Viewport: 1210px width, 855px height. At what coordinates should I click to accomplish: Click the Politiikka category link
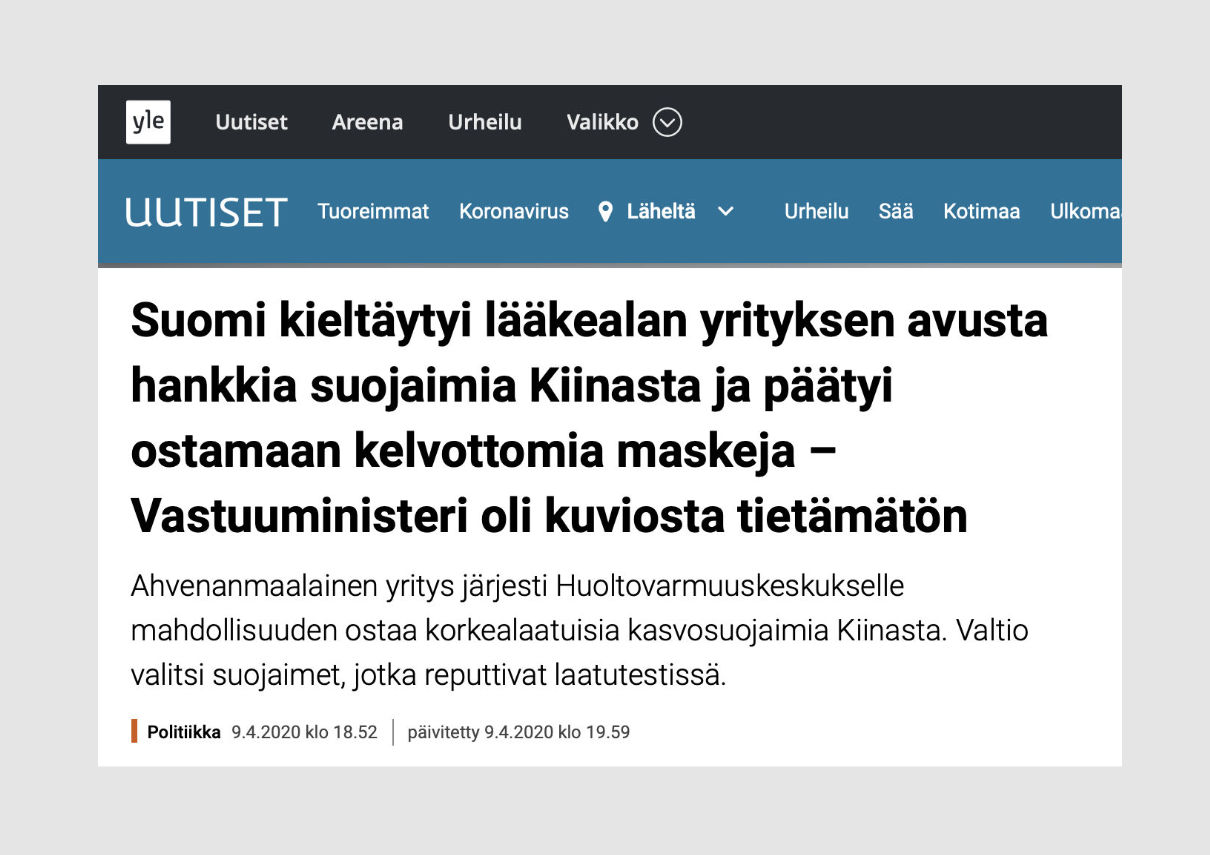click(184, 732)
